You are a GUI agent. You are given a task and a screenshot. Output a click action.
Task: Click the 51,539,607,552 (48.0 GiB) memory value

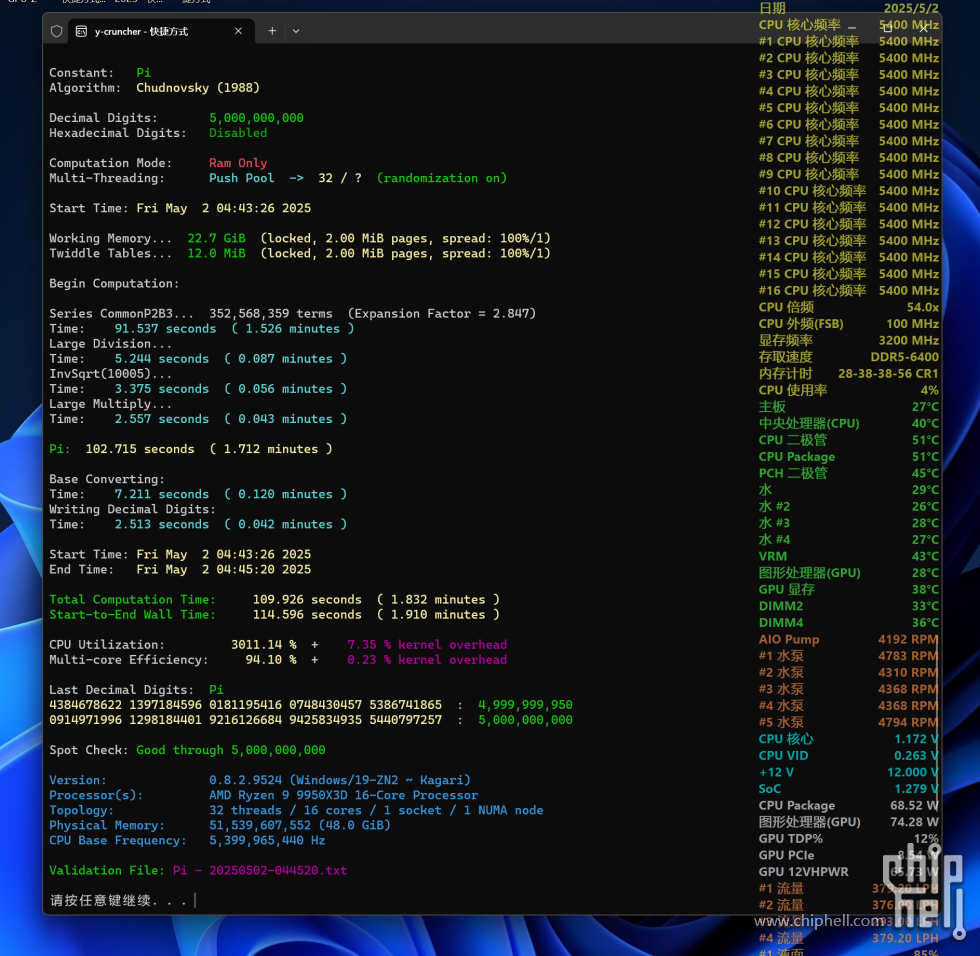(x=299, y=825)
